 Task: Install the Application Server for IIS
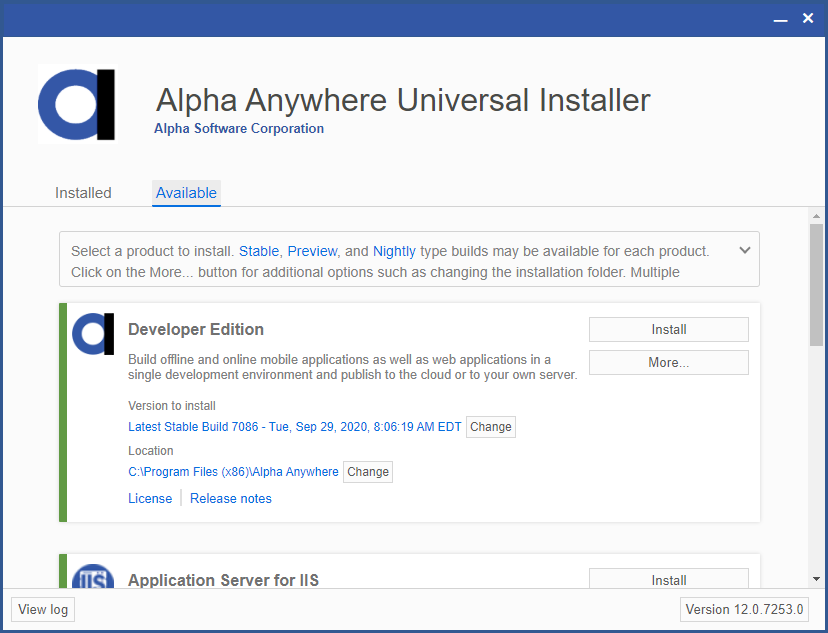point(669,579)
